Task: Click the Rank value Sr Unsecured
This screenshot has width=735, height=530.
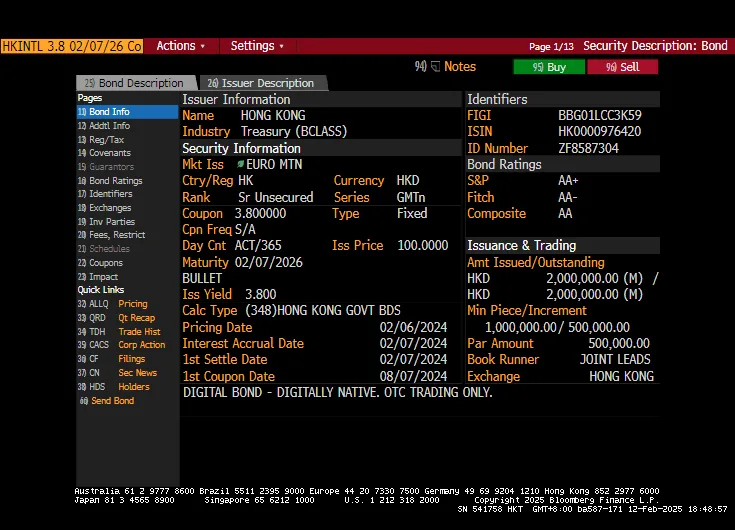Action: 276,197
